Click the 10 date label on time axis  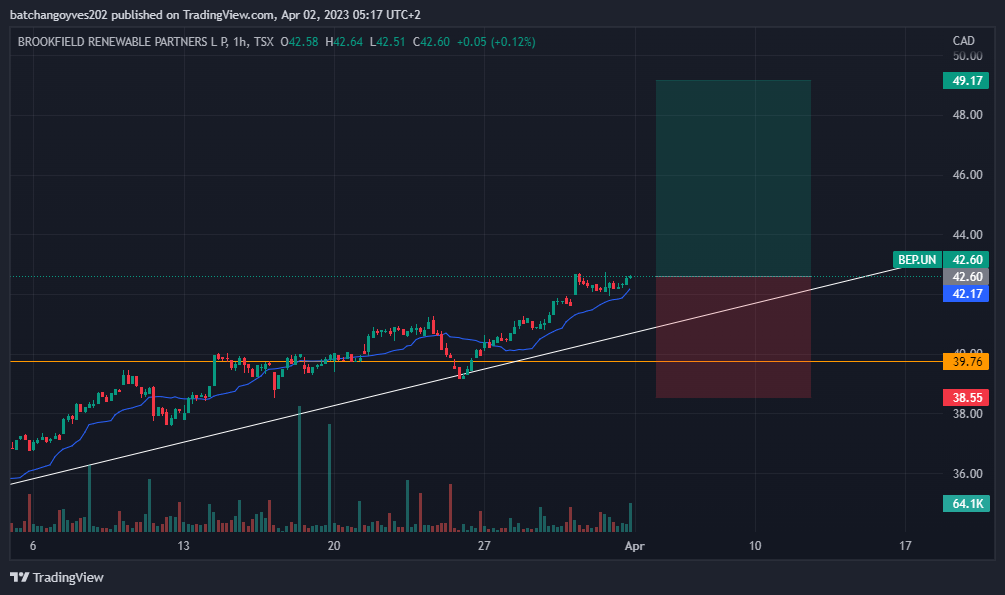(x=755, y=546)
